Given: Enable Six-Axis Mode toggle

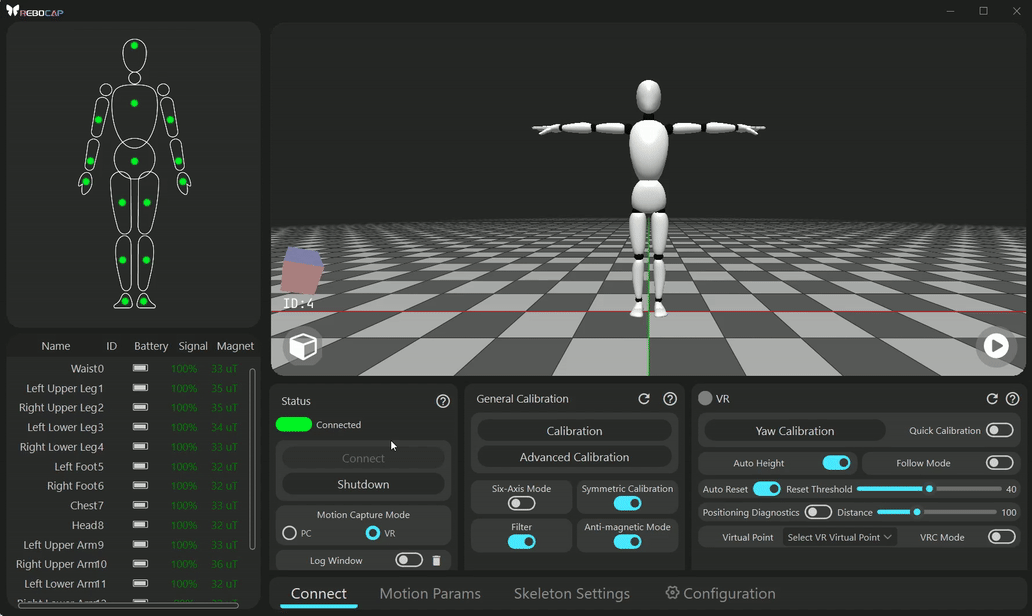Looking at the screenshot, I should coord(521,503).
